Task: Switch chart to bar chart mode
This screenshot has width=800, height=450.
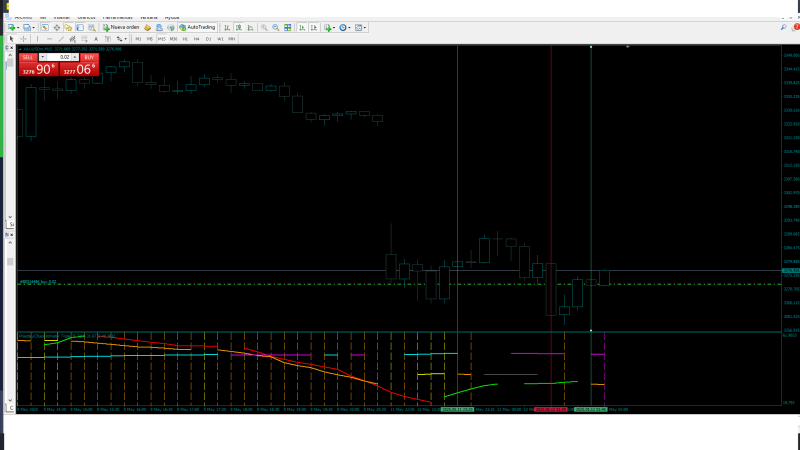Action: click(227, 28)
